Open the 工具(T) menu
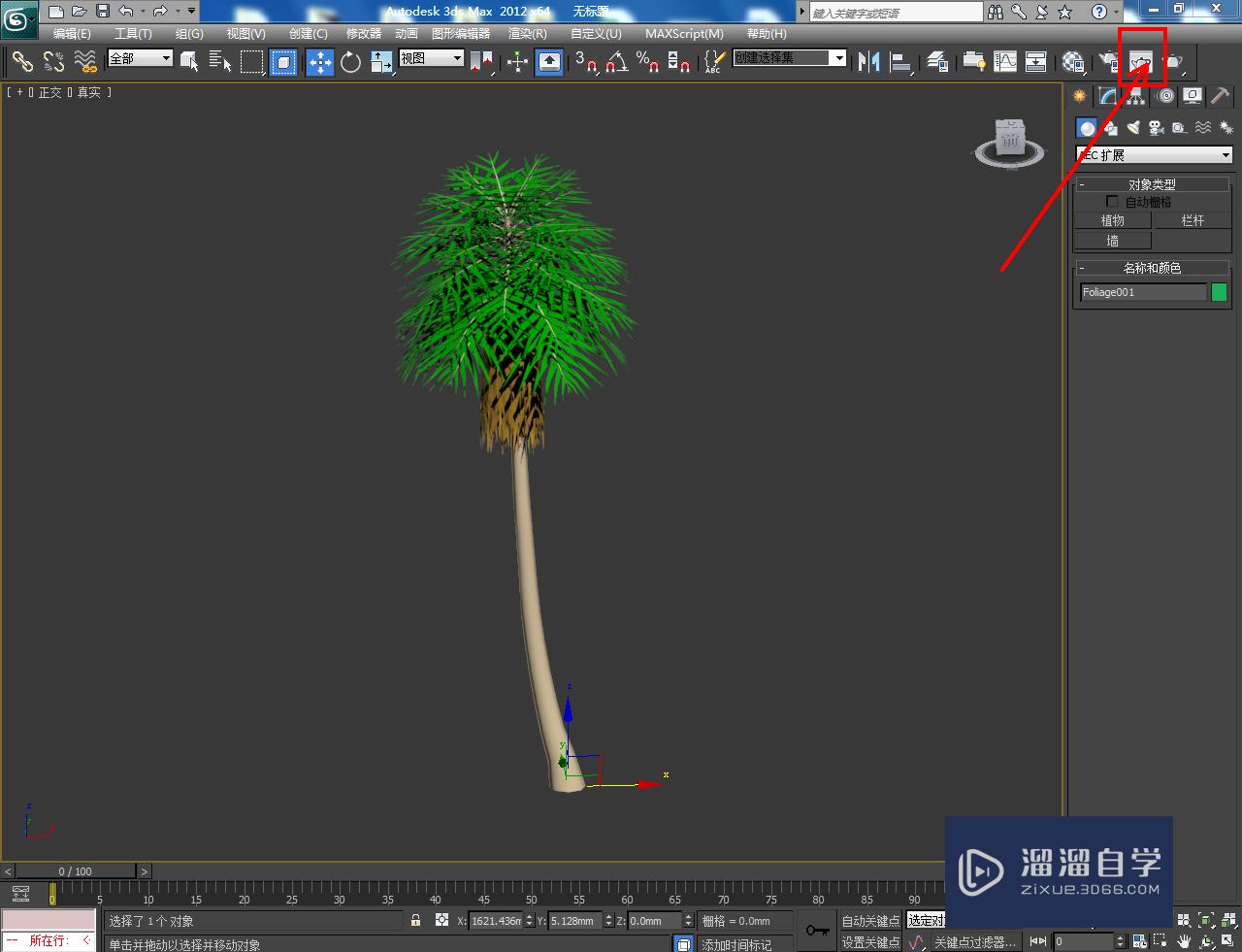The width and height of the screenshot is (1242, 952). (133, 34)
